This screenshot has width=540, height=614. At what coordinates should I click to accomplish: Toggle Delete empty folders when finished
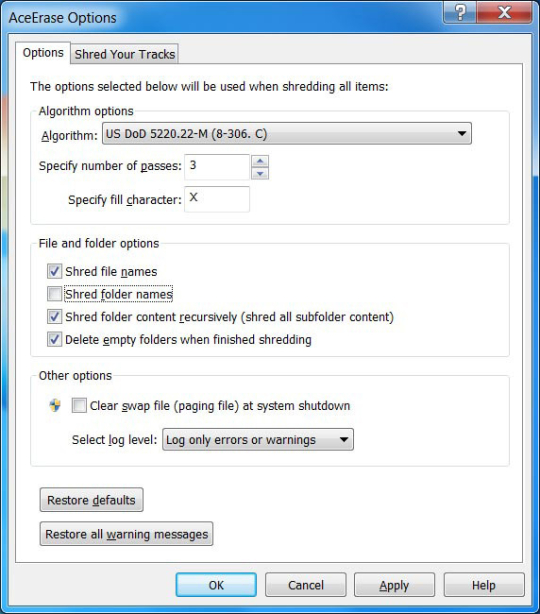(x=54, y=339)
